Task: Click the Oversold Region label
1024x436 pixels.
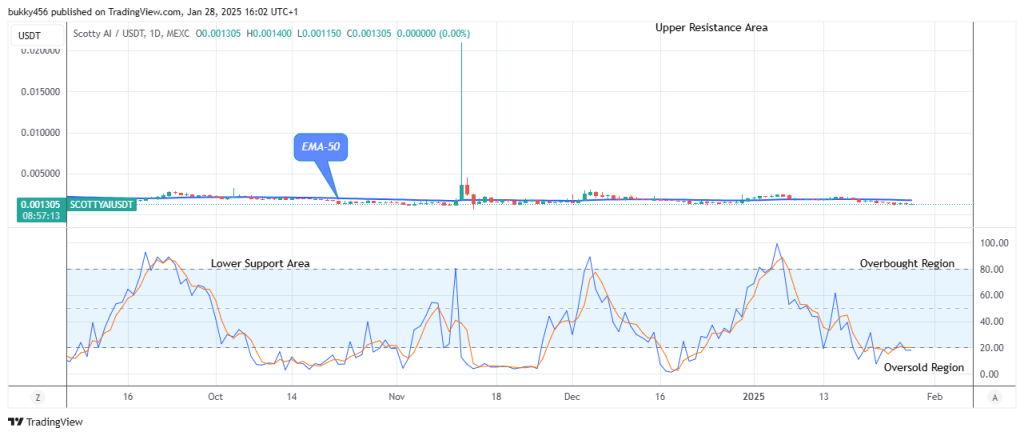Action: tap(923, 367)
